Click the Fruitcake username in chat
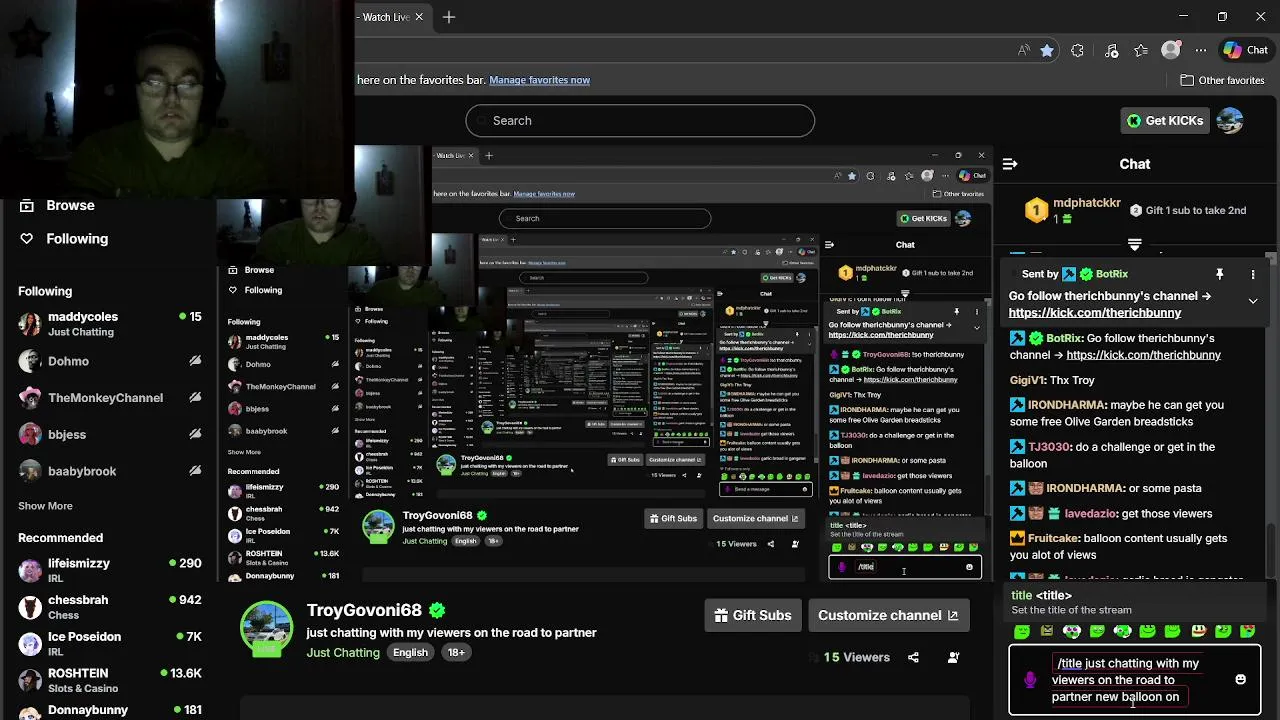The width and height of the screenshot is (1280, 720). 1053,538
